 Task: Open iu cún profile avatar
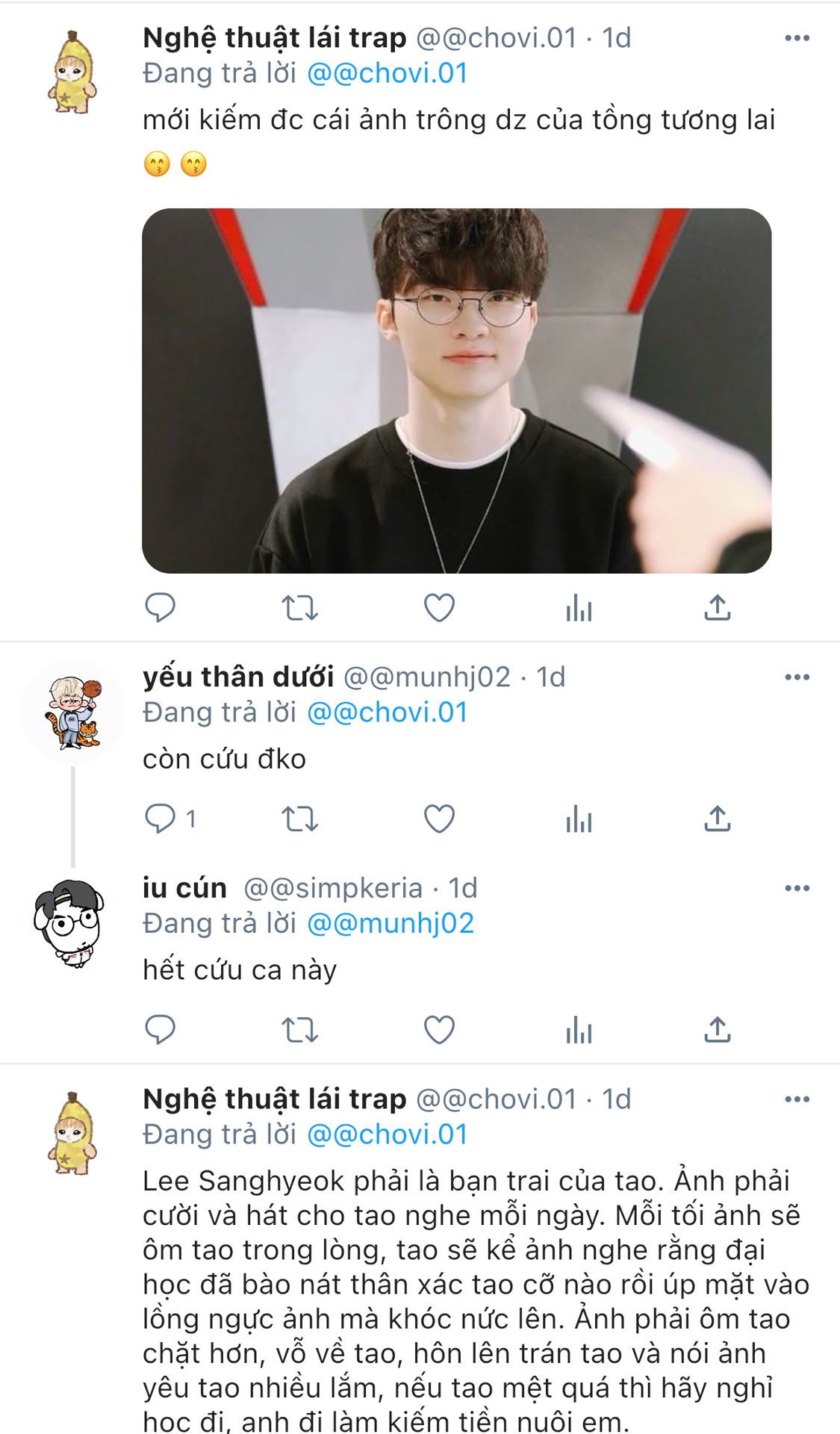pyautogui.click(x=69, y=923)
